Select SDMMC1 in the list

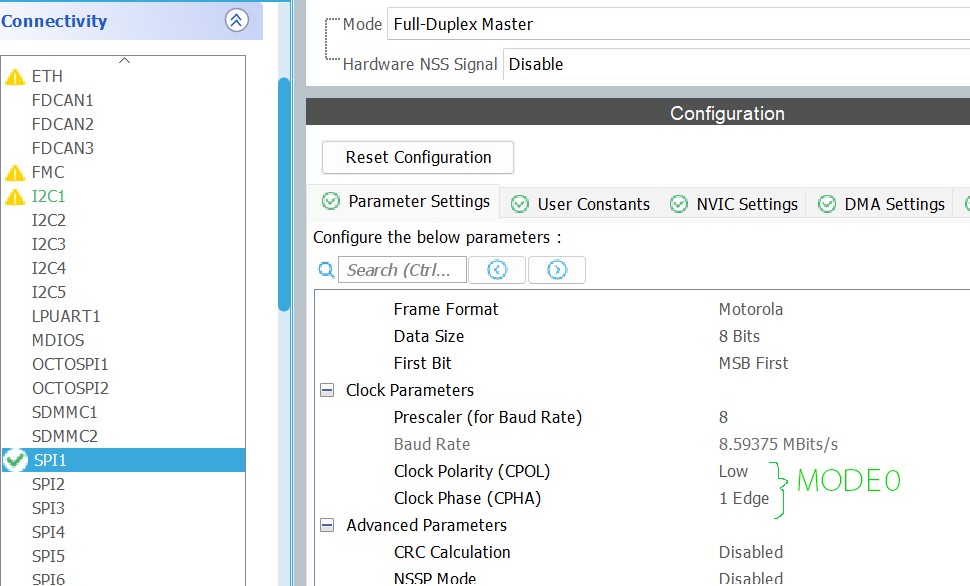click(x=64, y=412)
